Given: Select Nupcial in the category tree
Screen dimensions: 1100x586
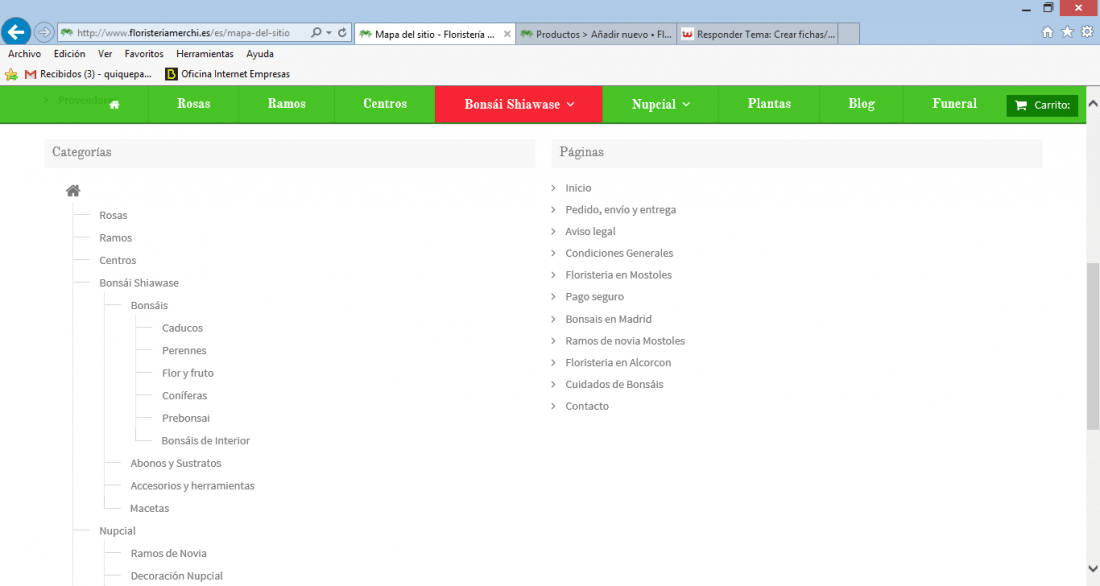Looking at the screenshot, I should tap(117, 531).
